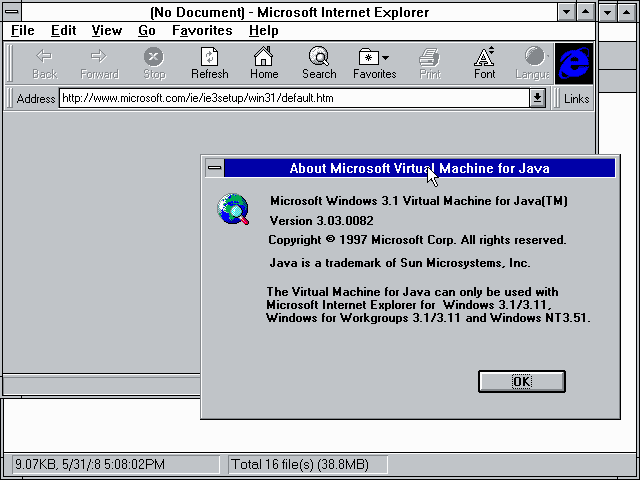Expand the Address bar history dropdown
Viewport: 640px width, 480px height.
pyautogui.click(x=538, y=98)
